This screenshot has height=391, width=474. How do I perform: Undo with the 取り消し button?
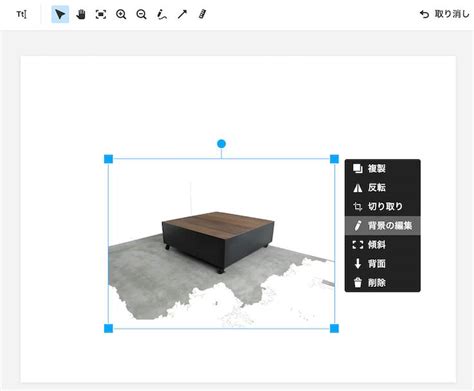click(x=444, y=14)
